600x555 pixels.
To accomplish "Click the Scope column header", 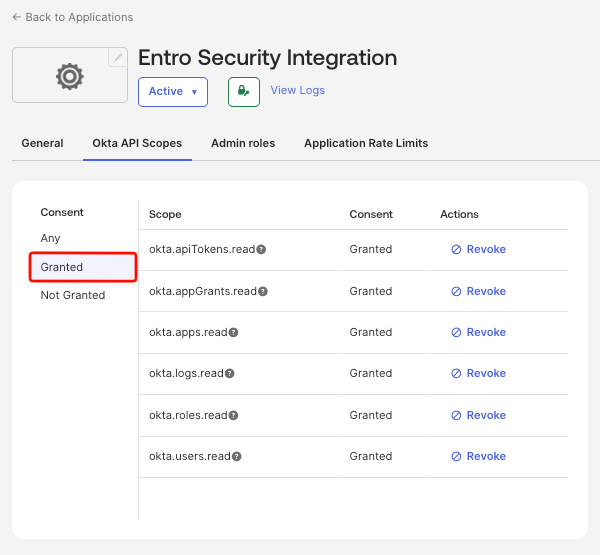I will point(165,214).
